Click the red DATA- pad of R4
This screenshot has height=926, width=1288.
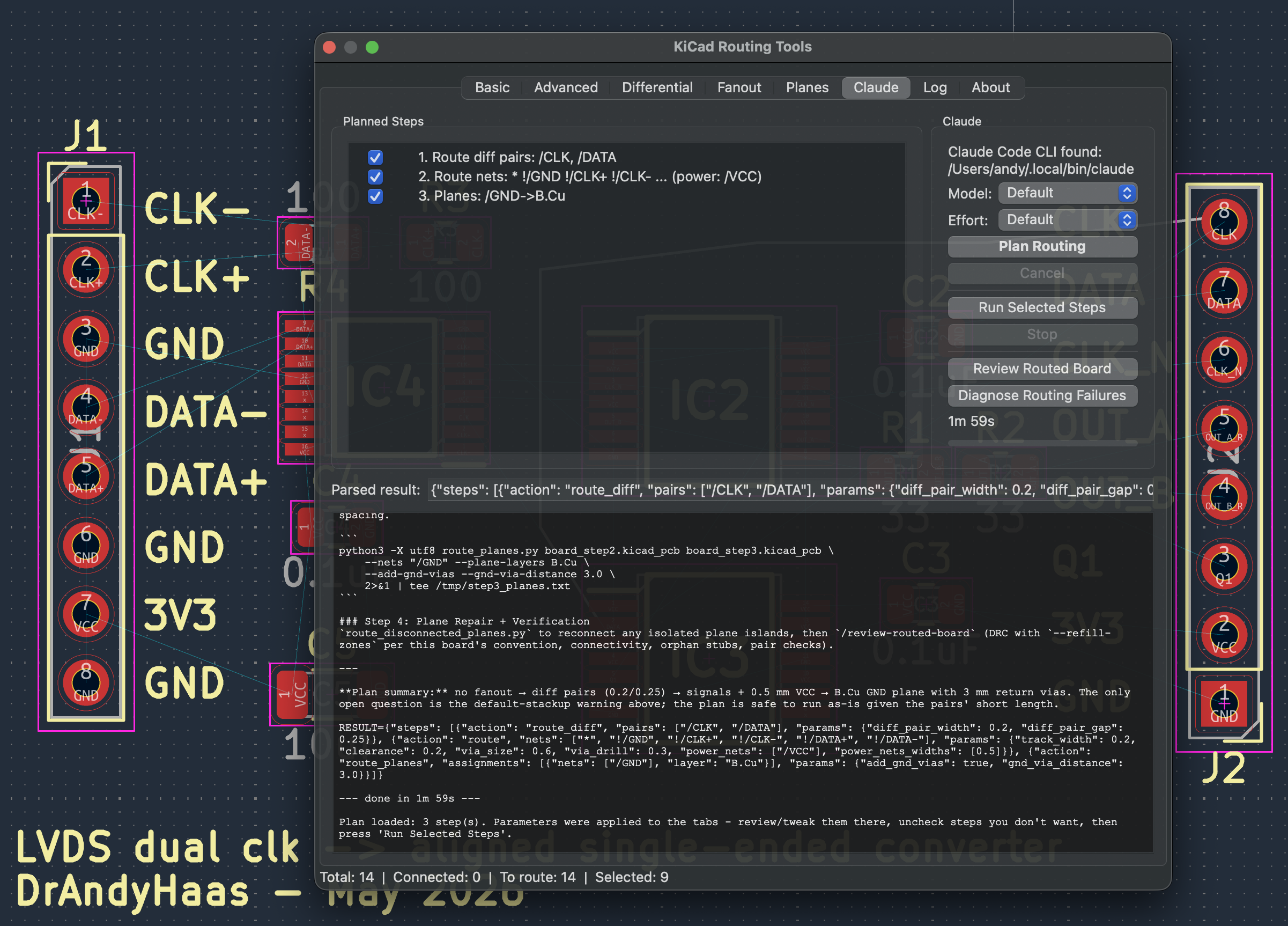tap(299, 243)
